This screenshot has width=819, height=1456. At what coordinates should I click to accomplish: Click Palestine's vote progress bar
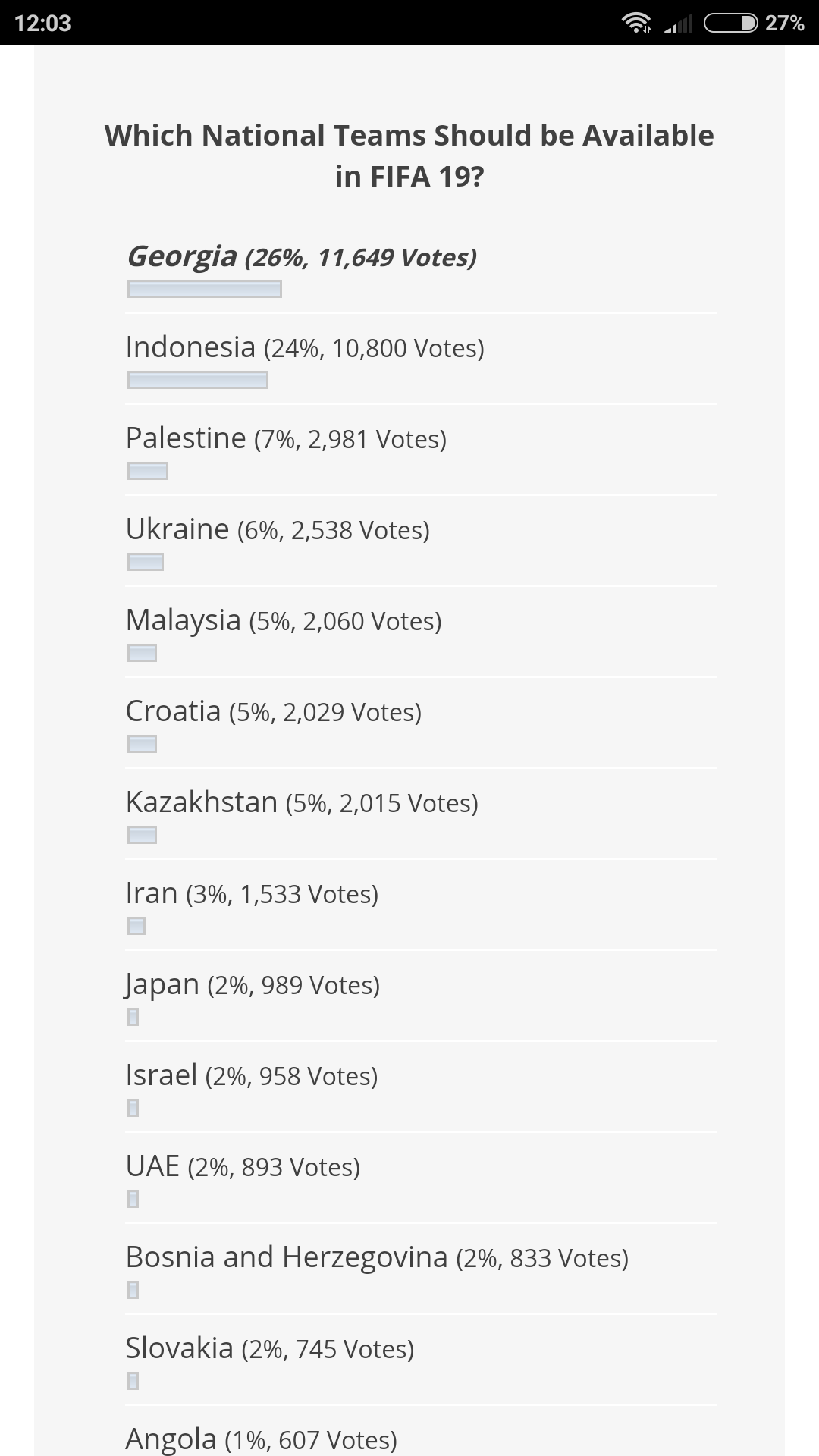(148, 471)
